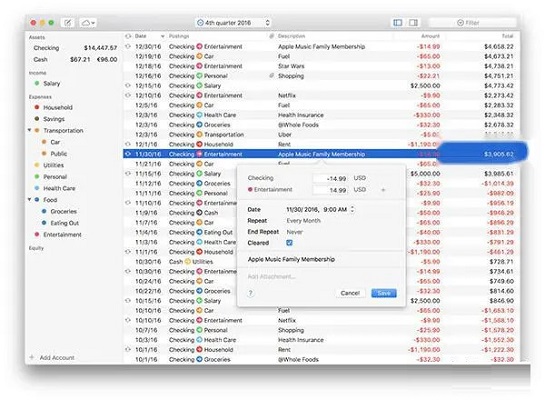Select the Utilities category in sidebar

53,165
